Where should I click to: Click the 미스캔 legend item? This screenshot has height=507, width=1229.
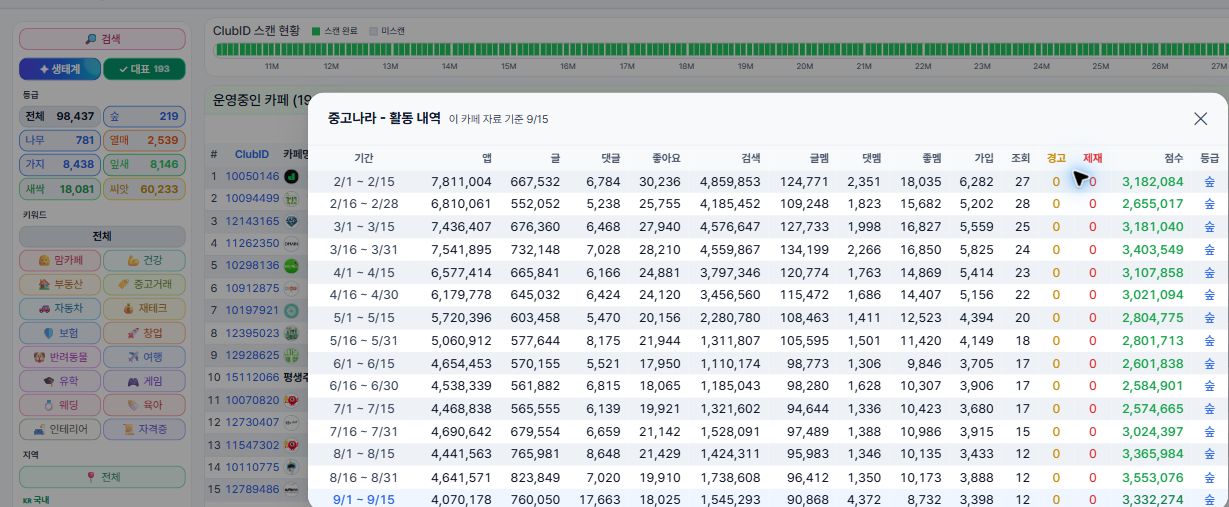pos(387,31)
